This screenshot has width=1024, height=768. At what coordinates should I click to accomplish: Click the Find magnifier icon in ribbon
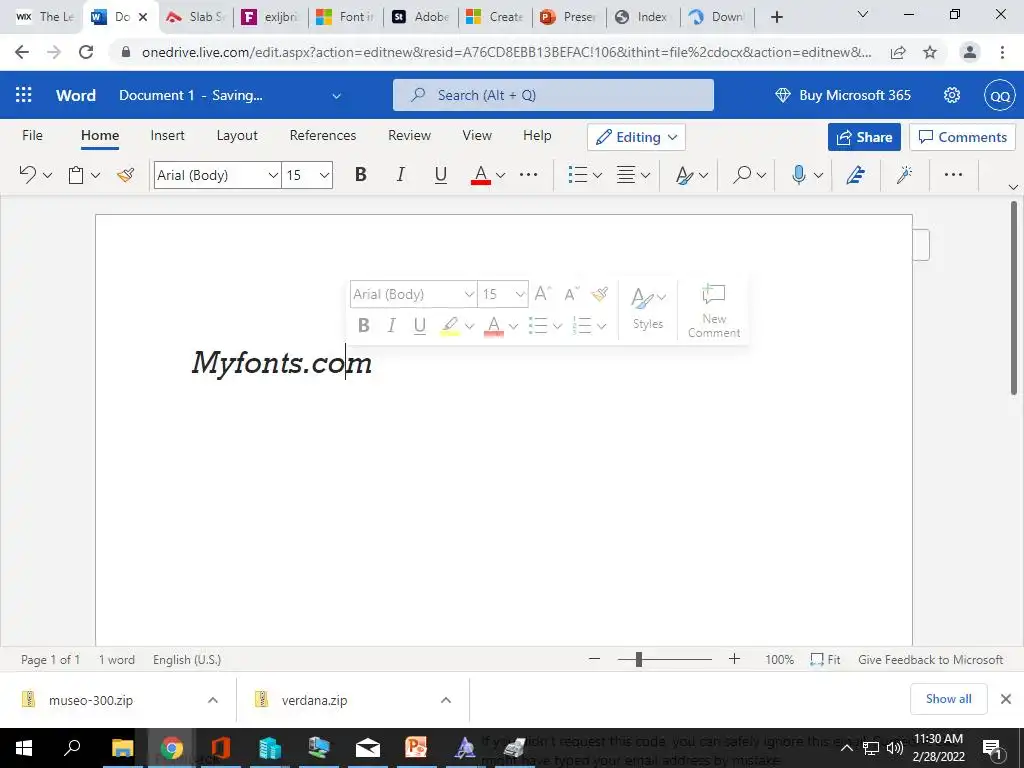[x=742, y=174]
